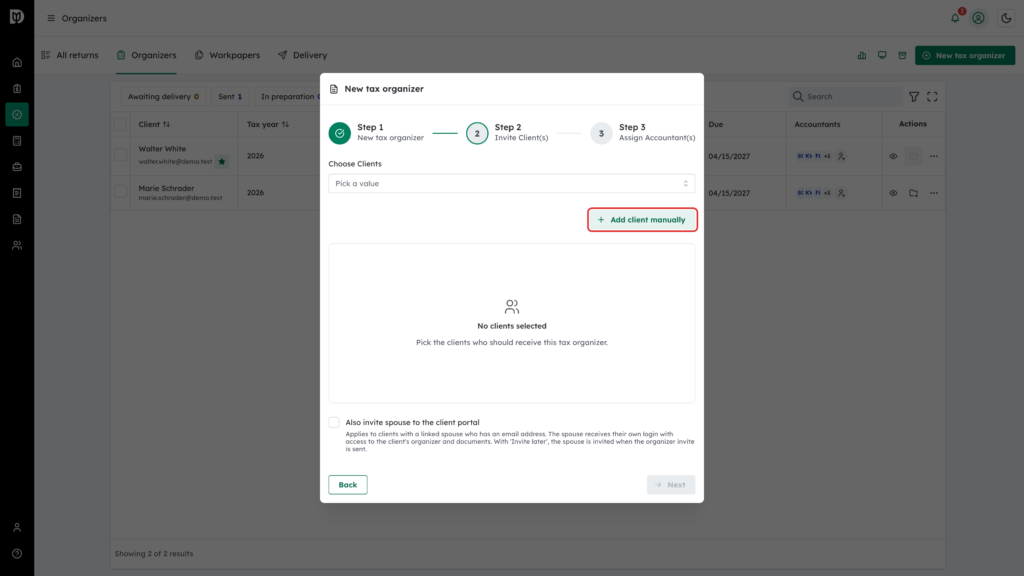Open the Choose Clients dropdown
Screen dimensions: 1024x576
511,184
